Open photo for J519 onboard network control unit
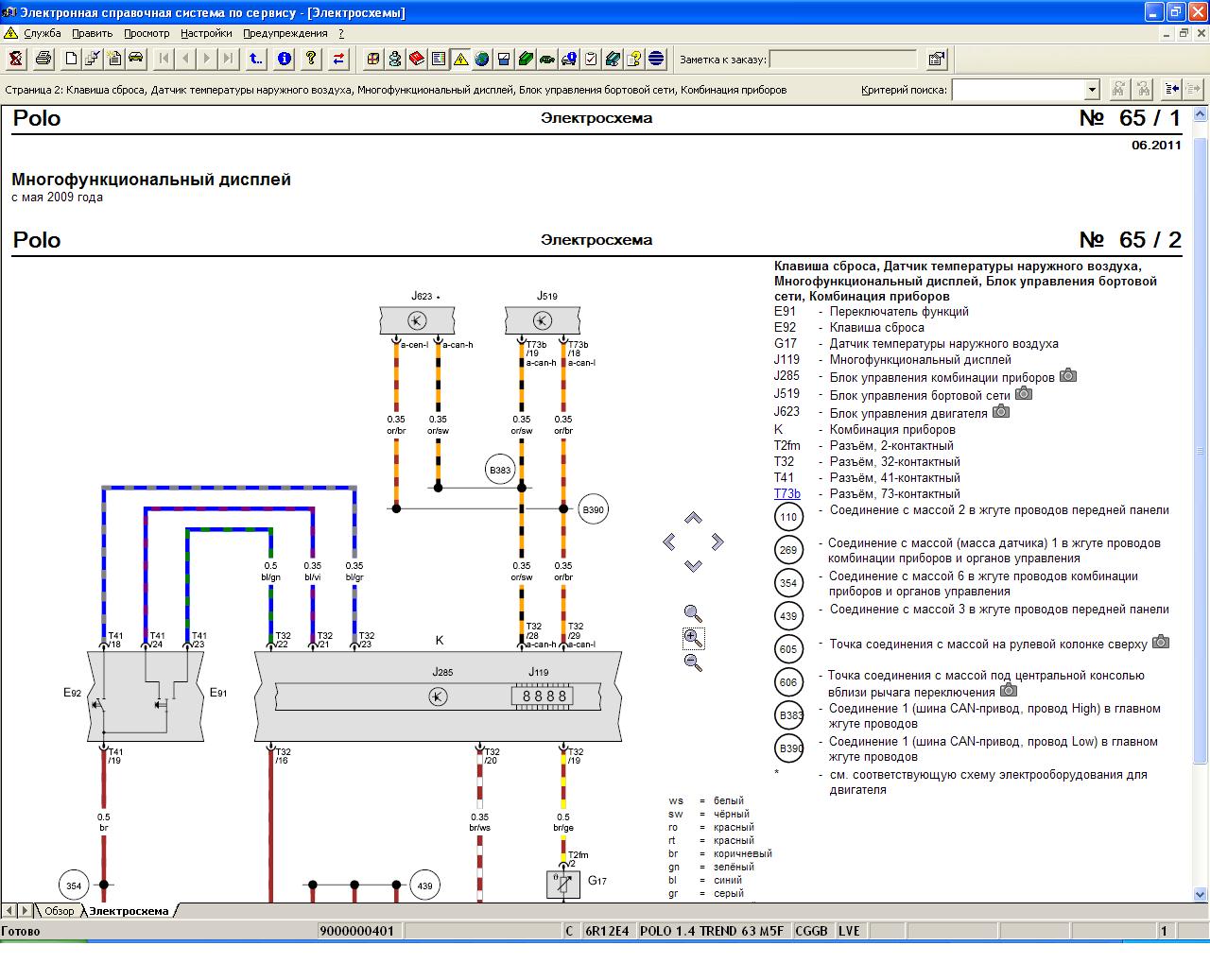The width and height of the screenshot is (1210, 980). (1024, 394)
